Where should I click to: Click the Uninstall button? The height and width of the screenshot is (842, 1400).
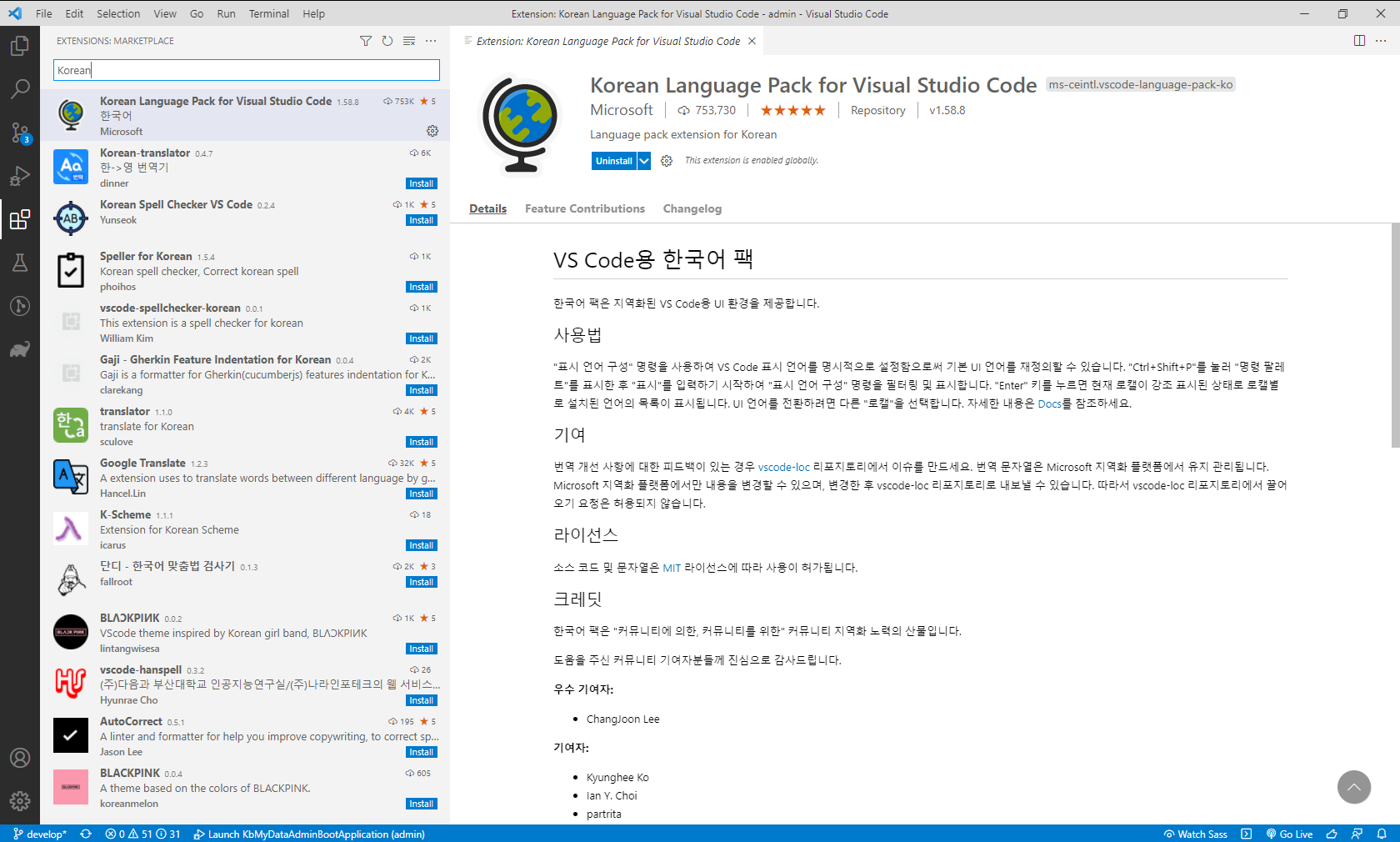tap(614, 161)
